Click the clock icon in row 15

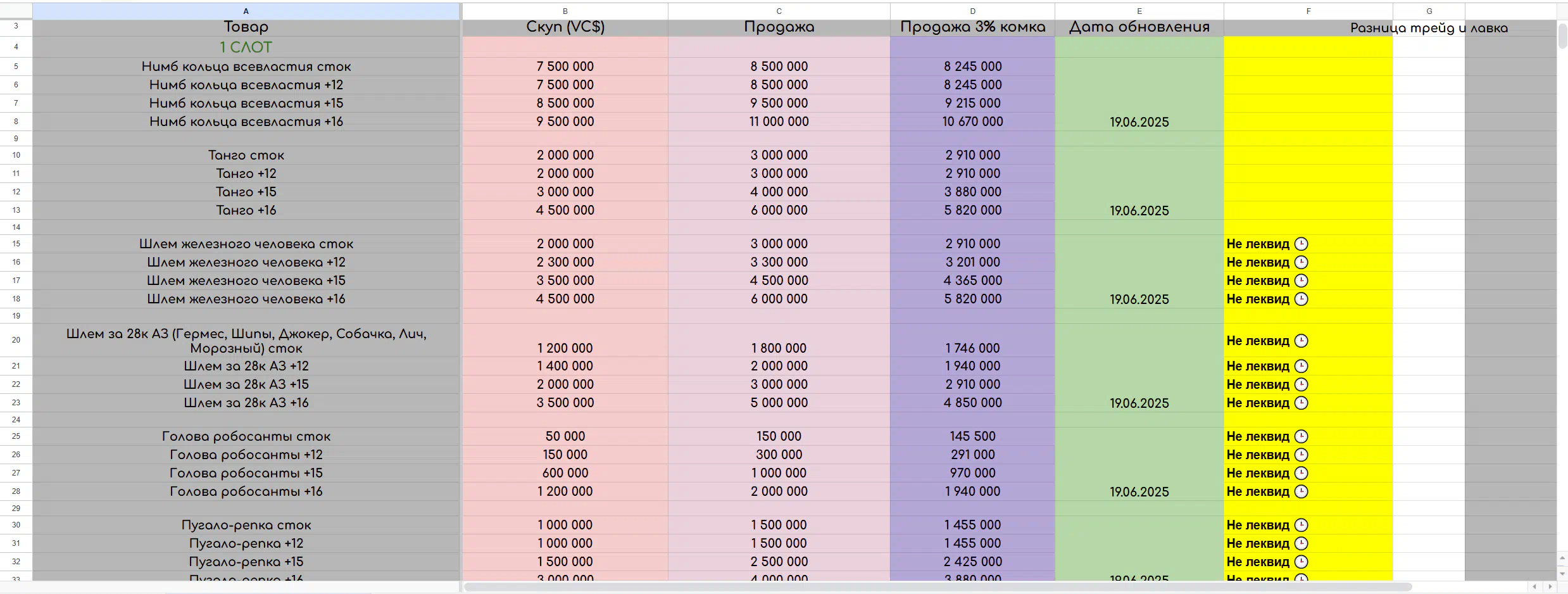1301,244
